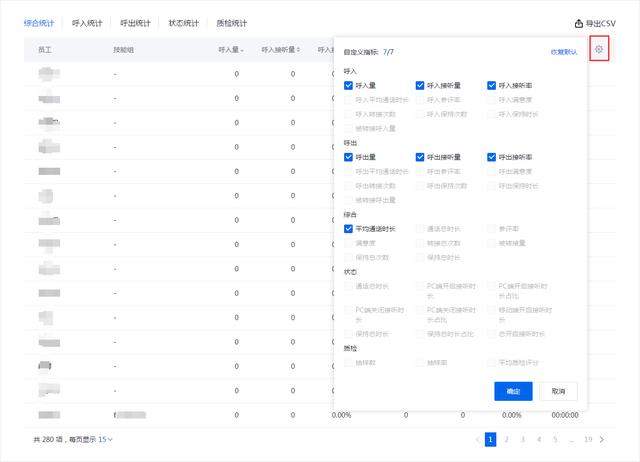
Task: Go to next page using right chevron
Action: pyautogui.click(x=602, y=440)
